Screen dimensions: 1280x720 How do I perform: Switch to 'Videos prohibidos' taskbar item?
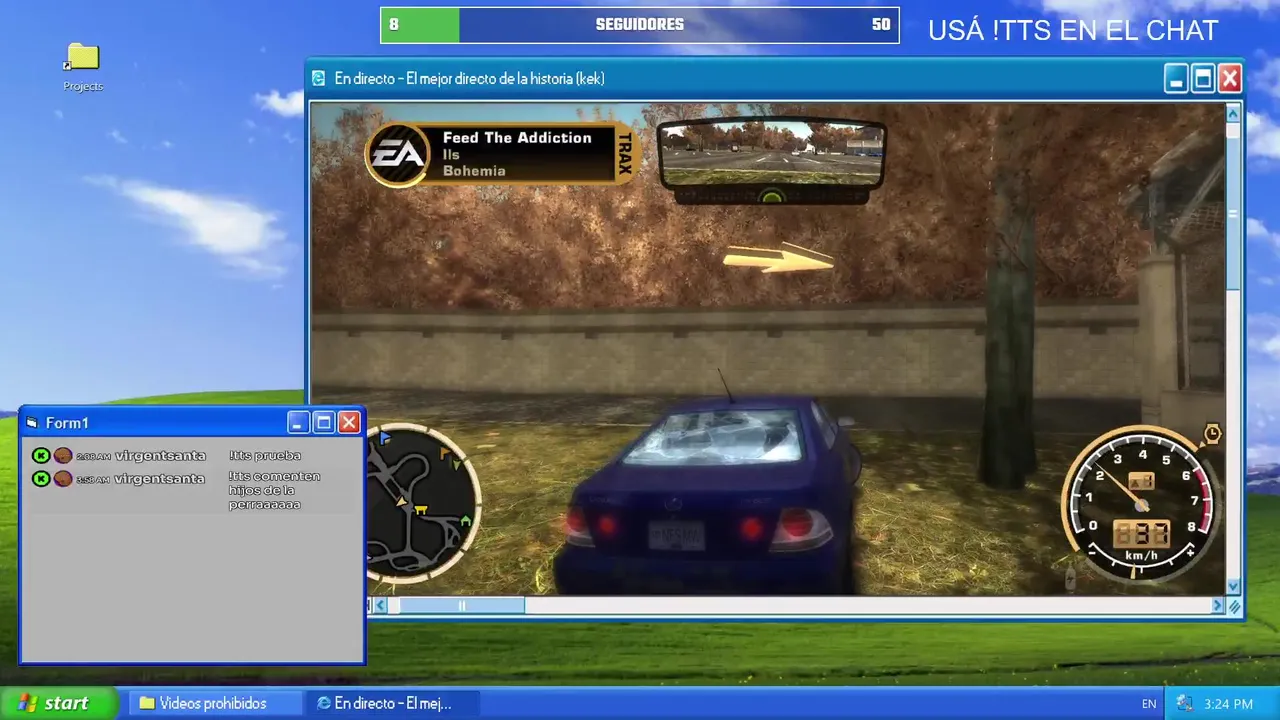(216, 703)
